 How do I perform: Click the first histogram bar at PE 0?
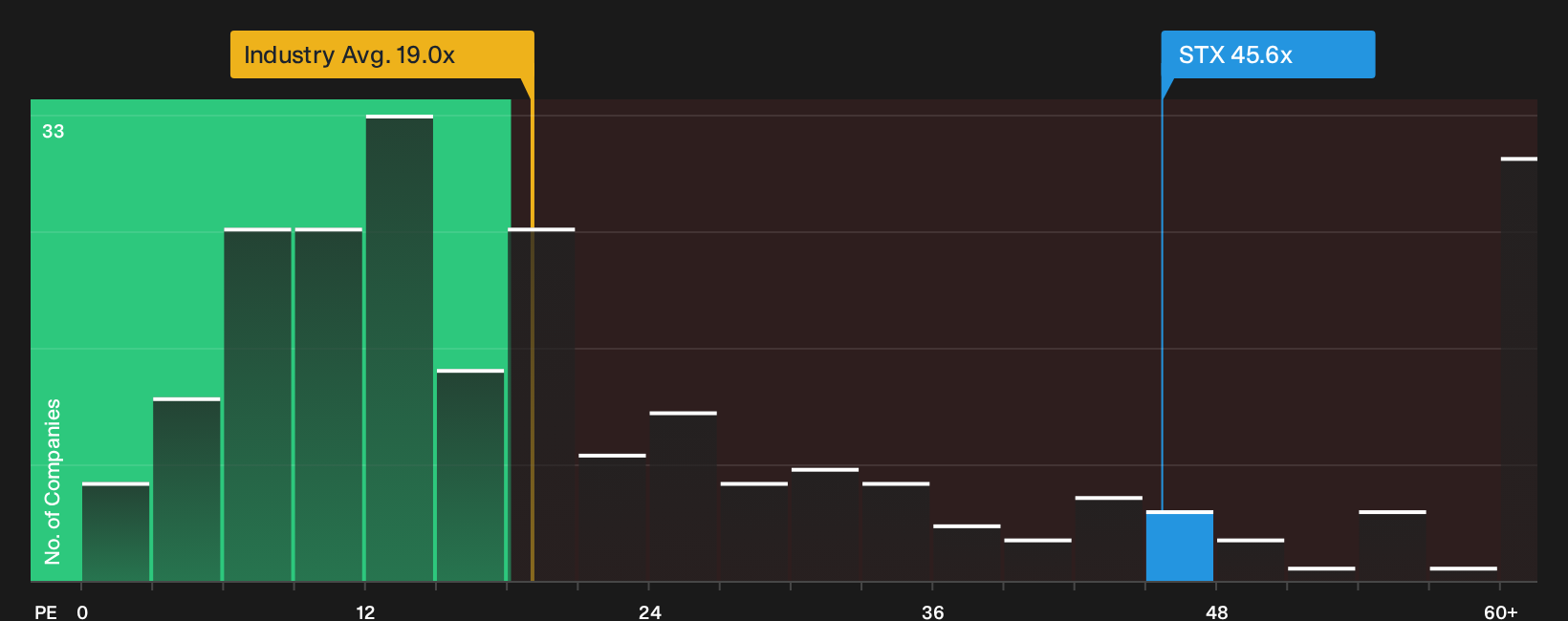pyautogui.click(x=116, y=532)
